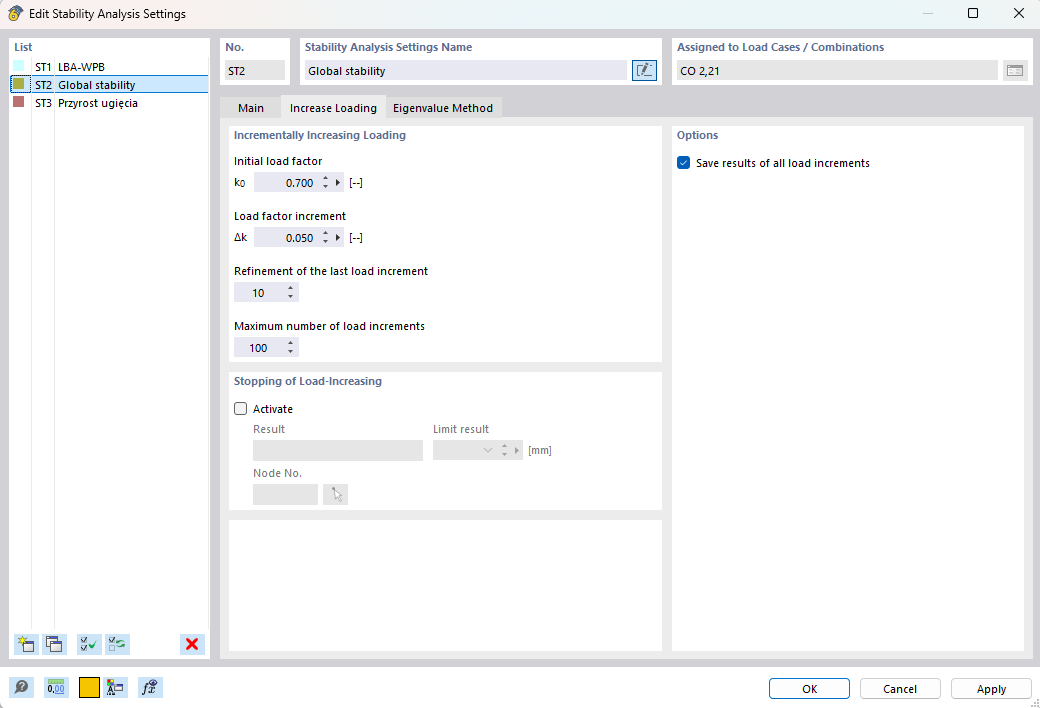
Task: Click the select all checkmarks icon
Action: pos(89,644)
